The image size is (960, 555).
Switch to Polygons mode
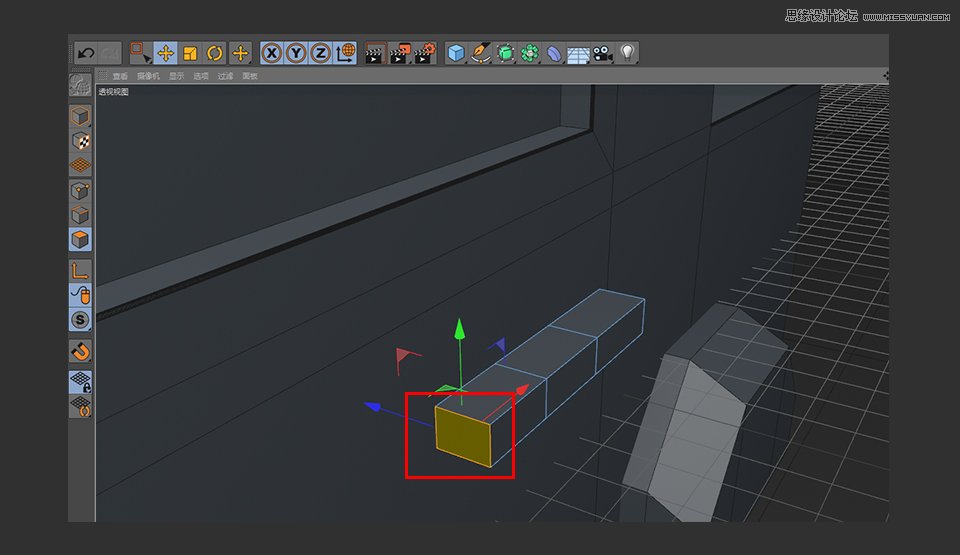point(80,240)
